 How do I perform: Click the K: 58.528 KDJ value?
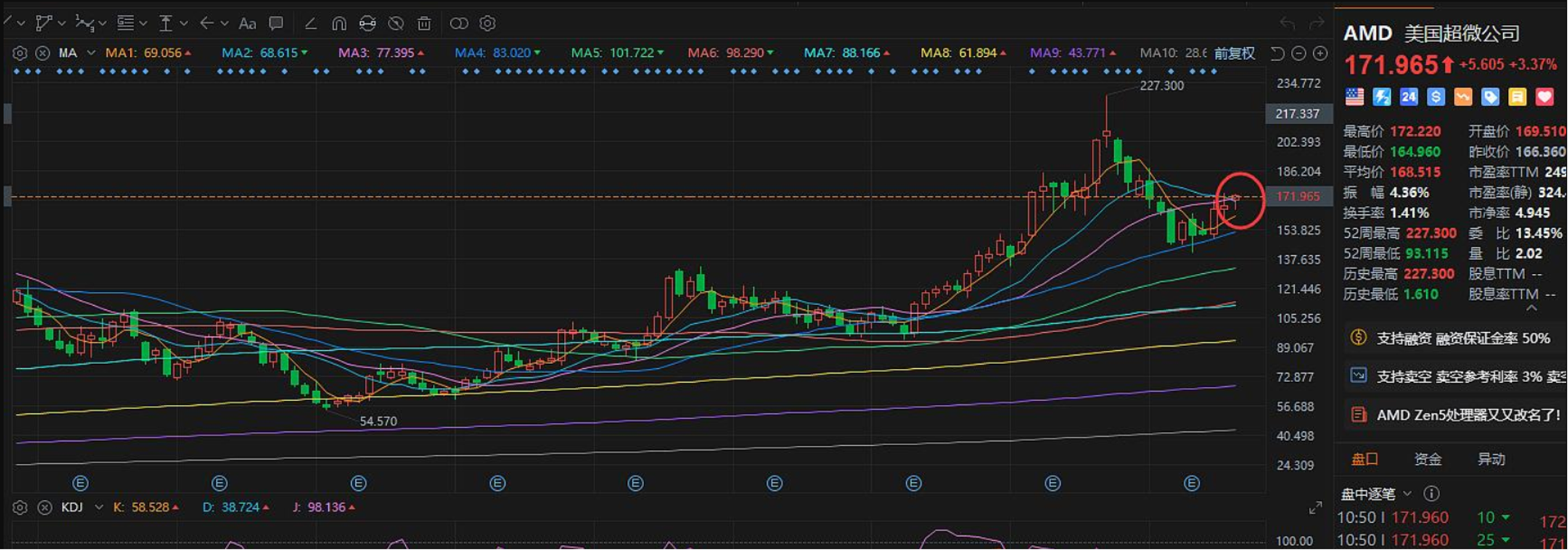coord(146,508)
